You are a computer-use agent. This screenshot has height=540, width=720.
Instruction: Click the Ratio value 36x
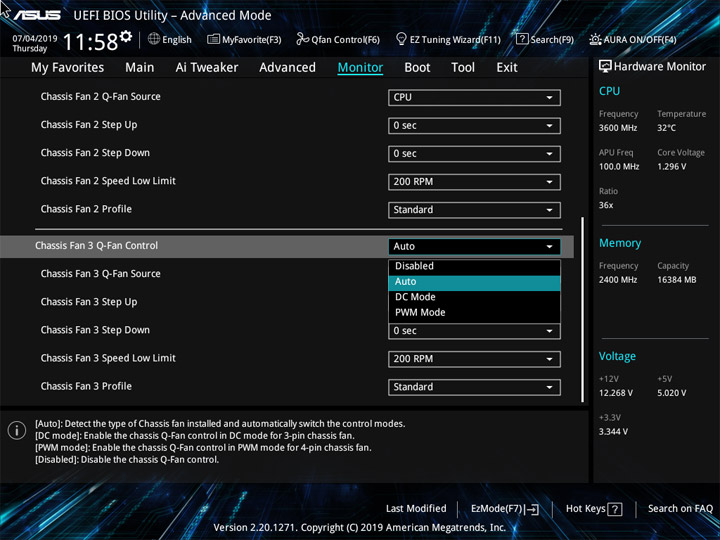tap(606, 205)
